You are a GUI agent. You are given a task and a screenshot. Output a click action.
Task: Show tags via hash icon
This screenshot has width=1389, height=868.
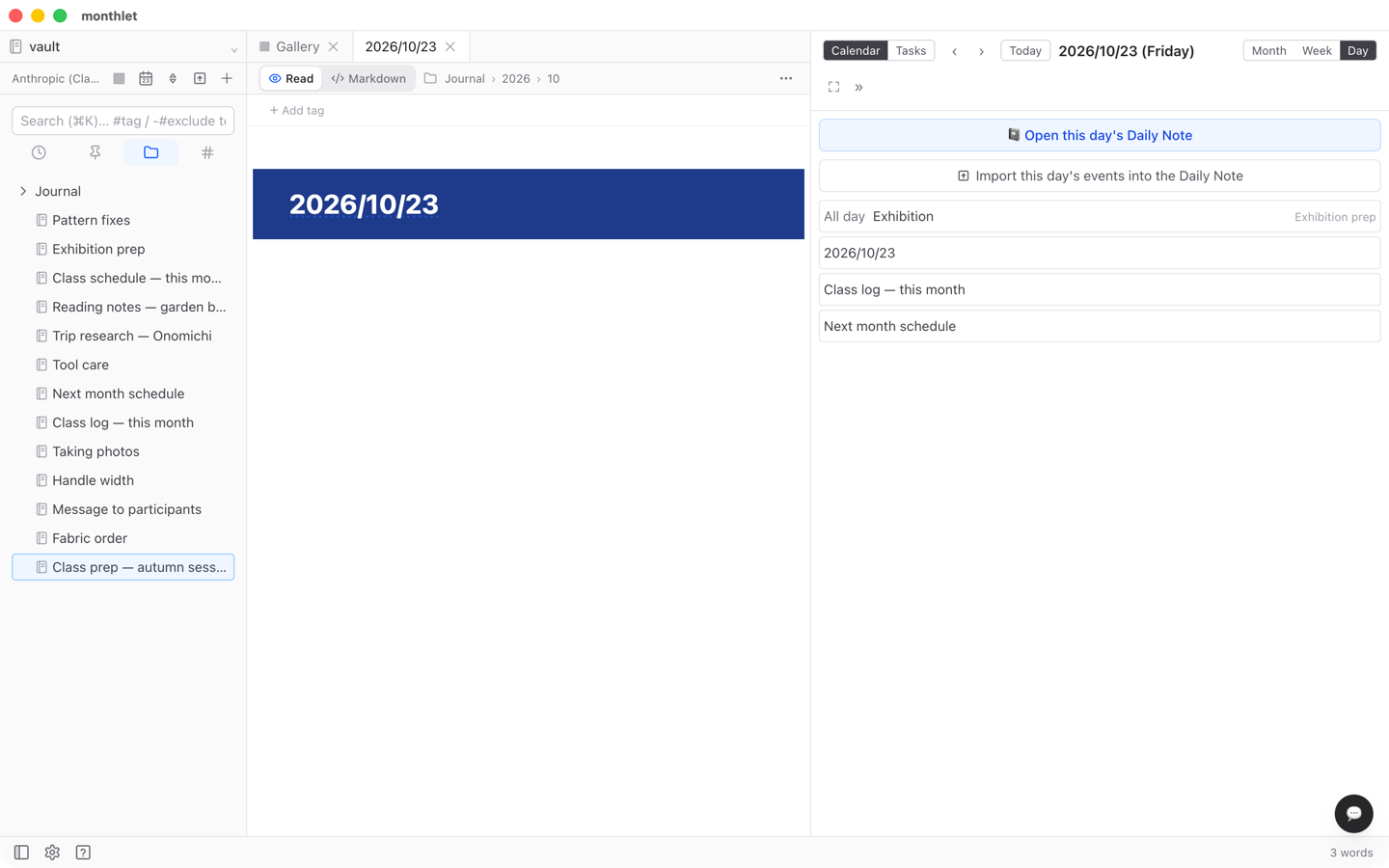(207, 152)
